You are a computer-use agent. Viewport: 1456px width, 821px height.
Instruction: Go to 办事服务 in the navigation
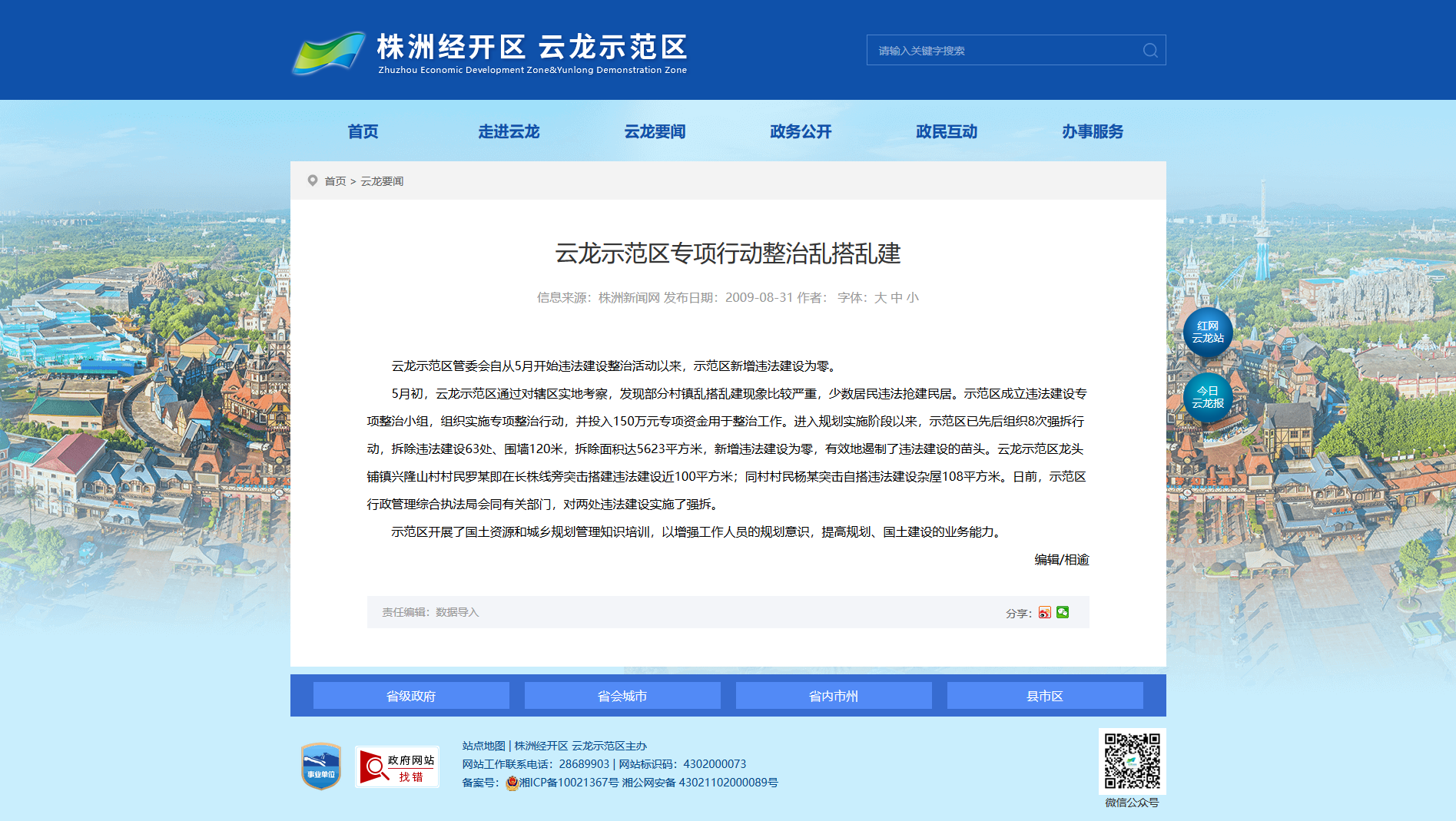(1092, 131)
